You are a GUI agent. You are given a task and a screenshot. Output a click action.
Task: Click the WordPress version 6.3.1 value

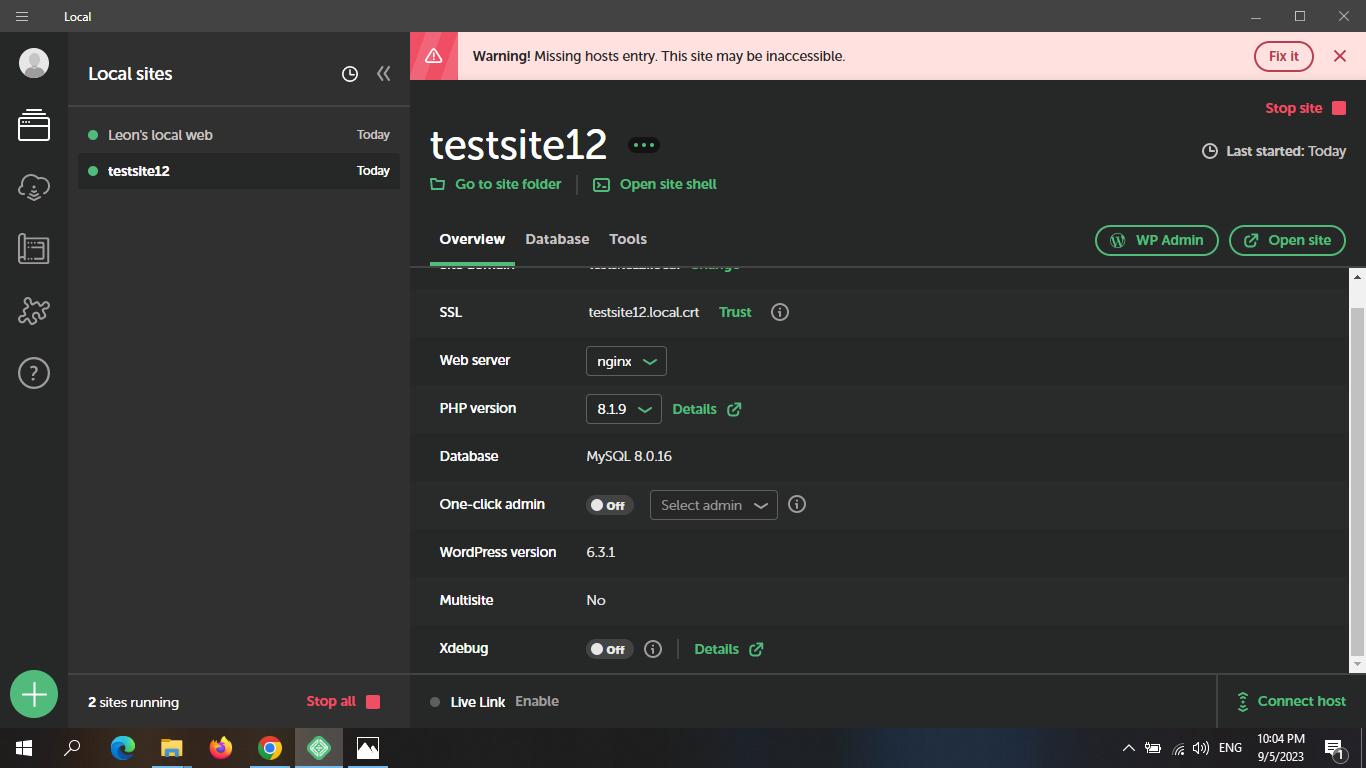[x=601, y=552]
